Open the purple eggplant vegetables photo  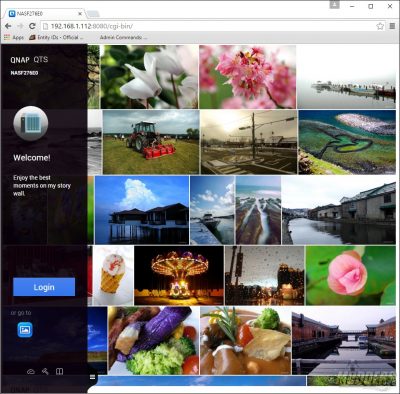(x=153, y=341)
